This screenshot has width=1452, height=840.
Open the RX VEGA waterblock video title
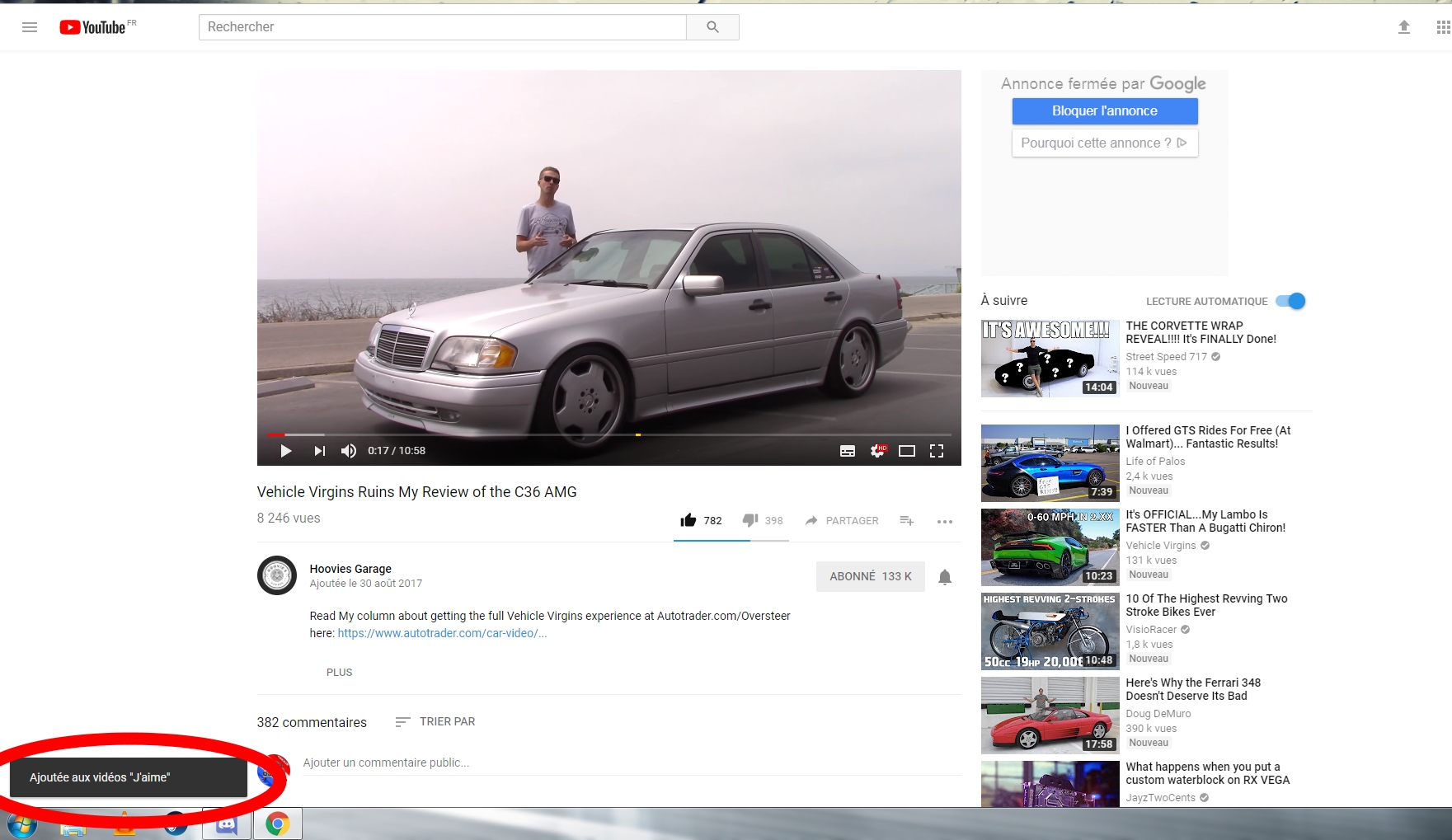1208,773
